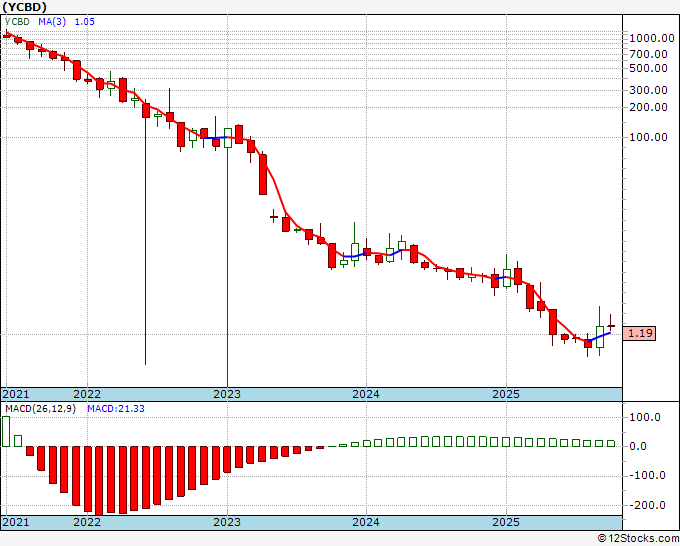Click the 2021 label on MACD timeline
The width and height of the screenshot is (680, 546).
point(16,522)
